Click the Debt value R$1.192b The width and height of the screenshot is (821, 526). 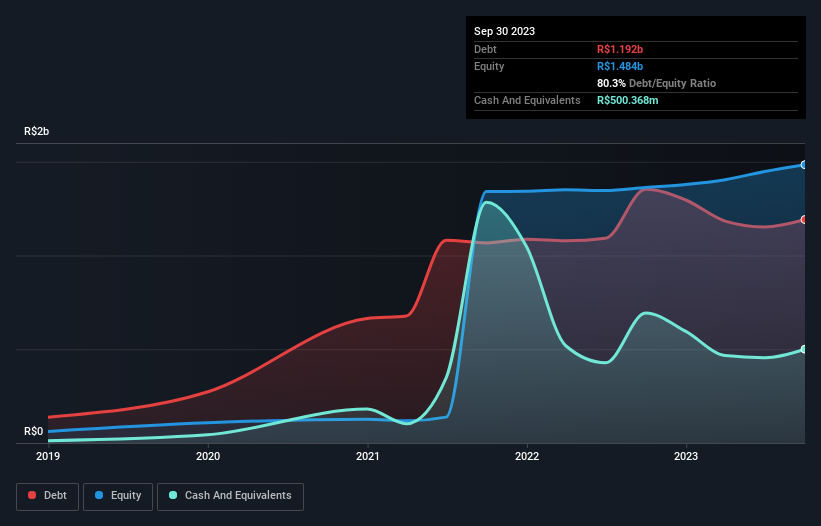click(x=620, y=49)
